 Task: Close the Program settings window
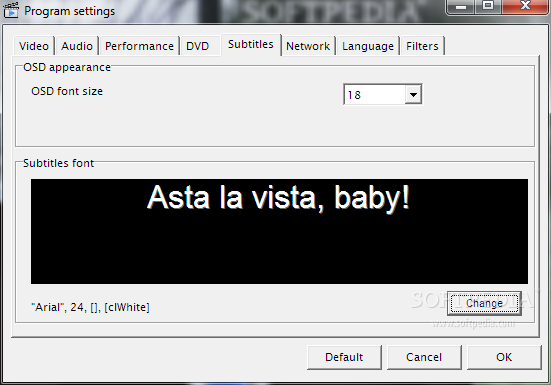tap(525, 6)
